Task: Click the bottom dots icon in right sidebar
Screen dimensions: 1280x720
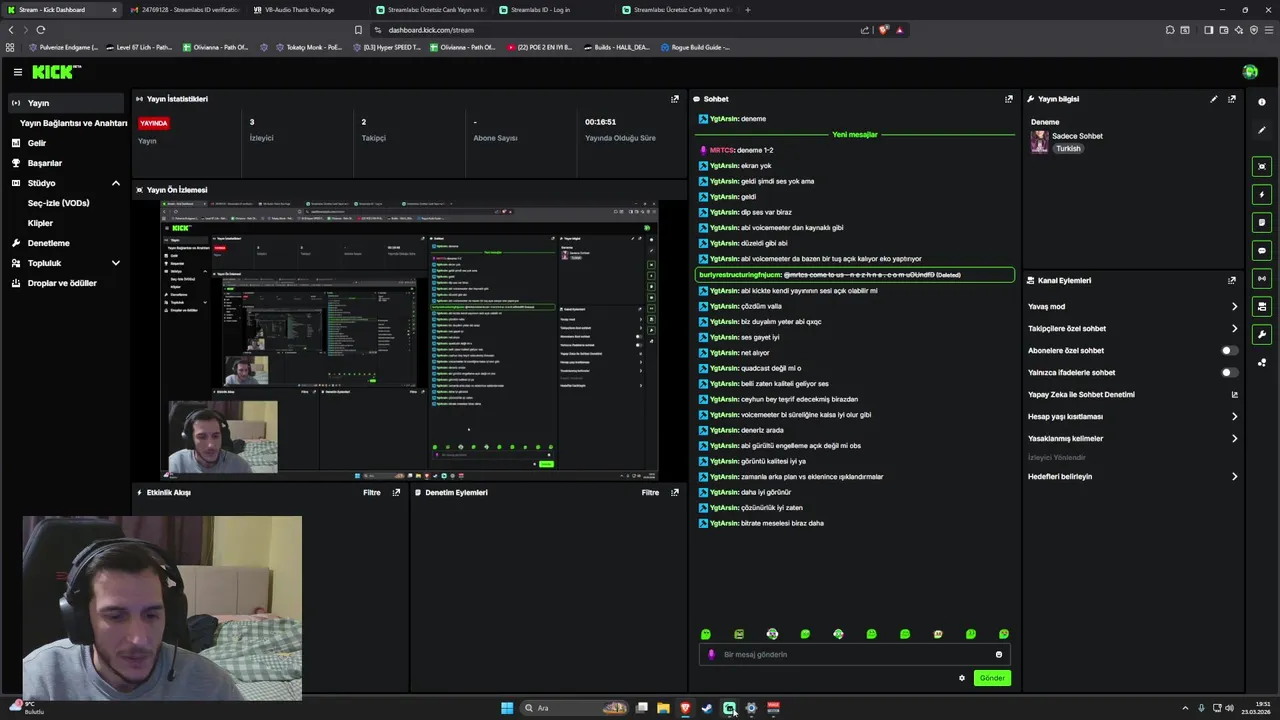Action: pyautogui.click(x=1262, y=363)
